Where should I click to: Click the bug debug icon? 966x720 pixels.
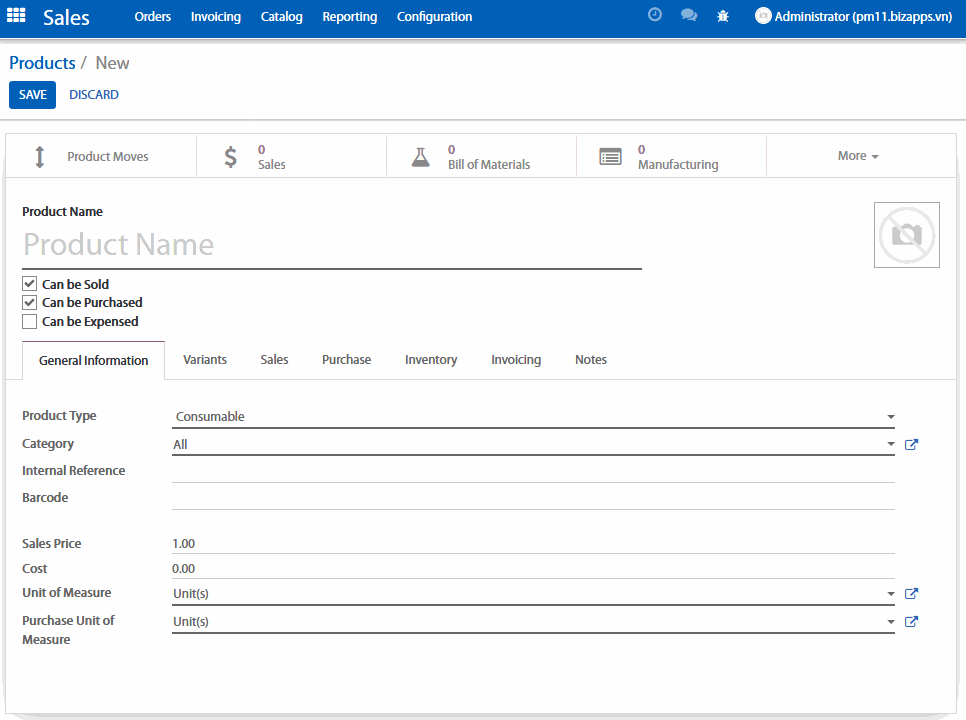coord(723,16)
